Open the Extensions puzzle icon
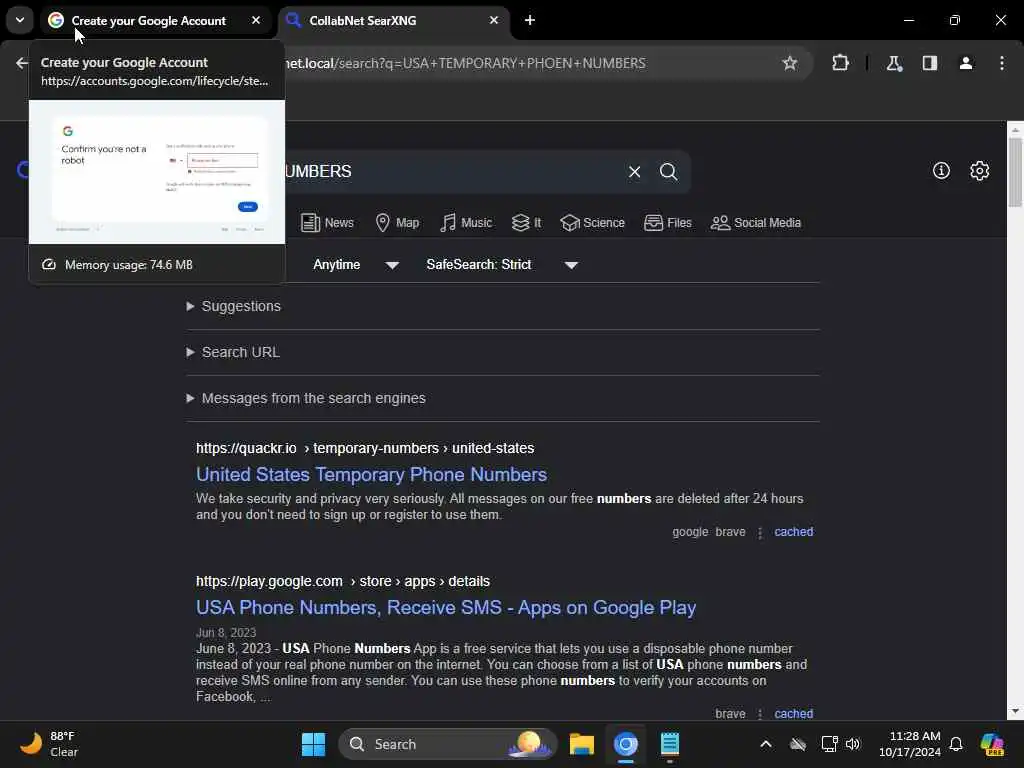 tap(840, 63)
